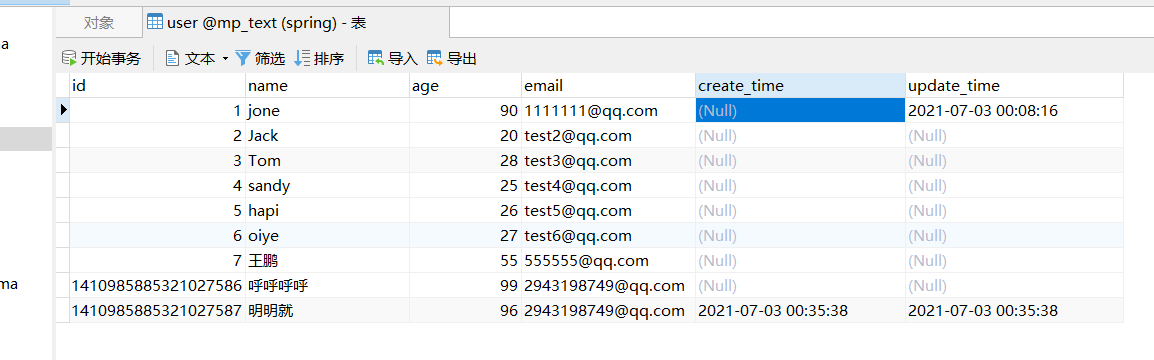Click the create_time column header
Screen dimensions: 1154x360
tap(800, 85)
